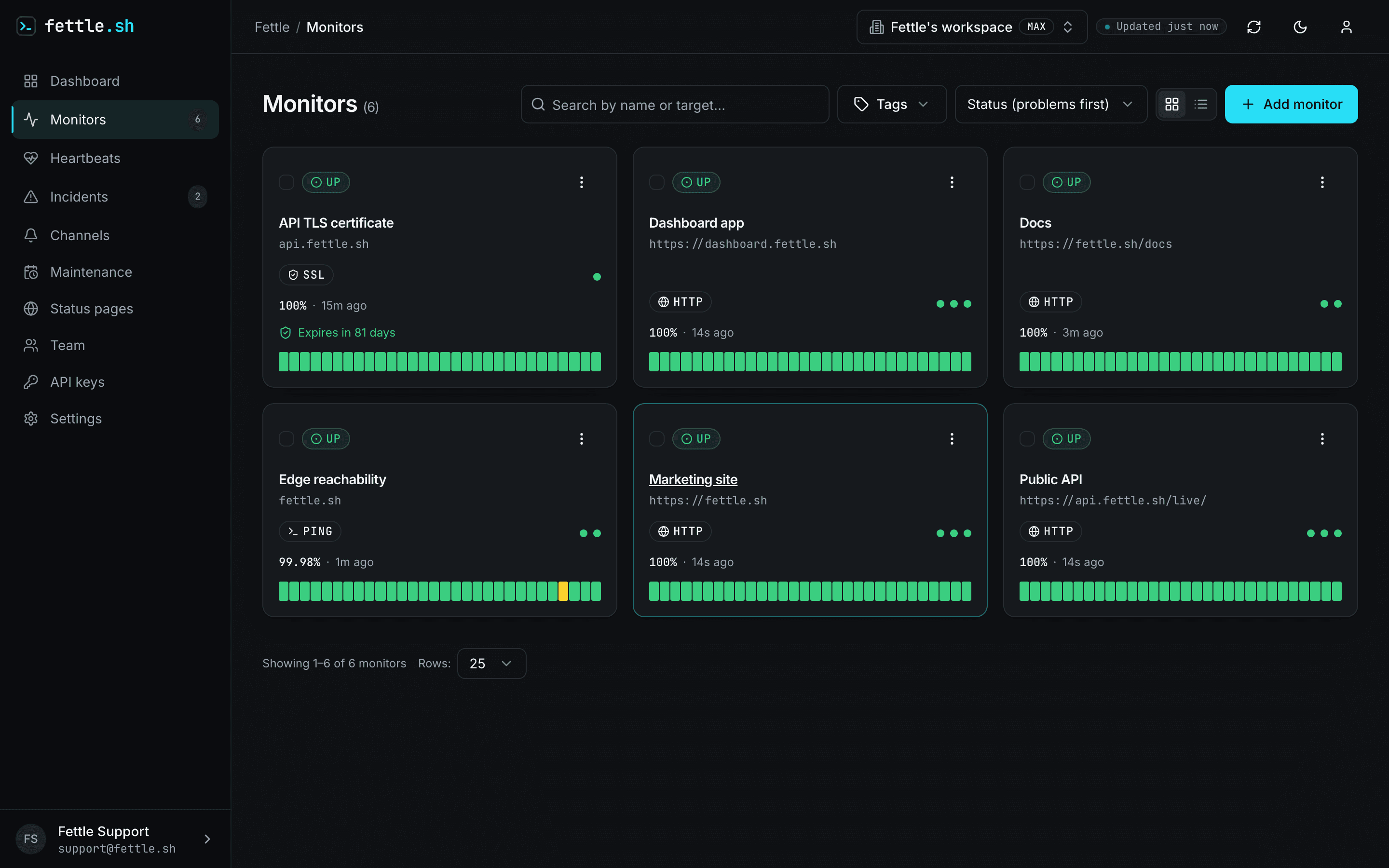Open Team in the sidebar
The image size is (1389, 868).
click(x=115, y=346)
